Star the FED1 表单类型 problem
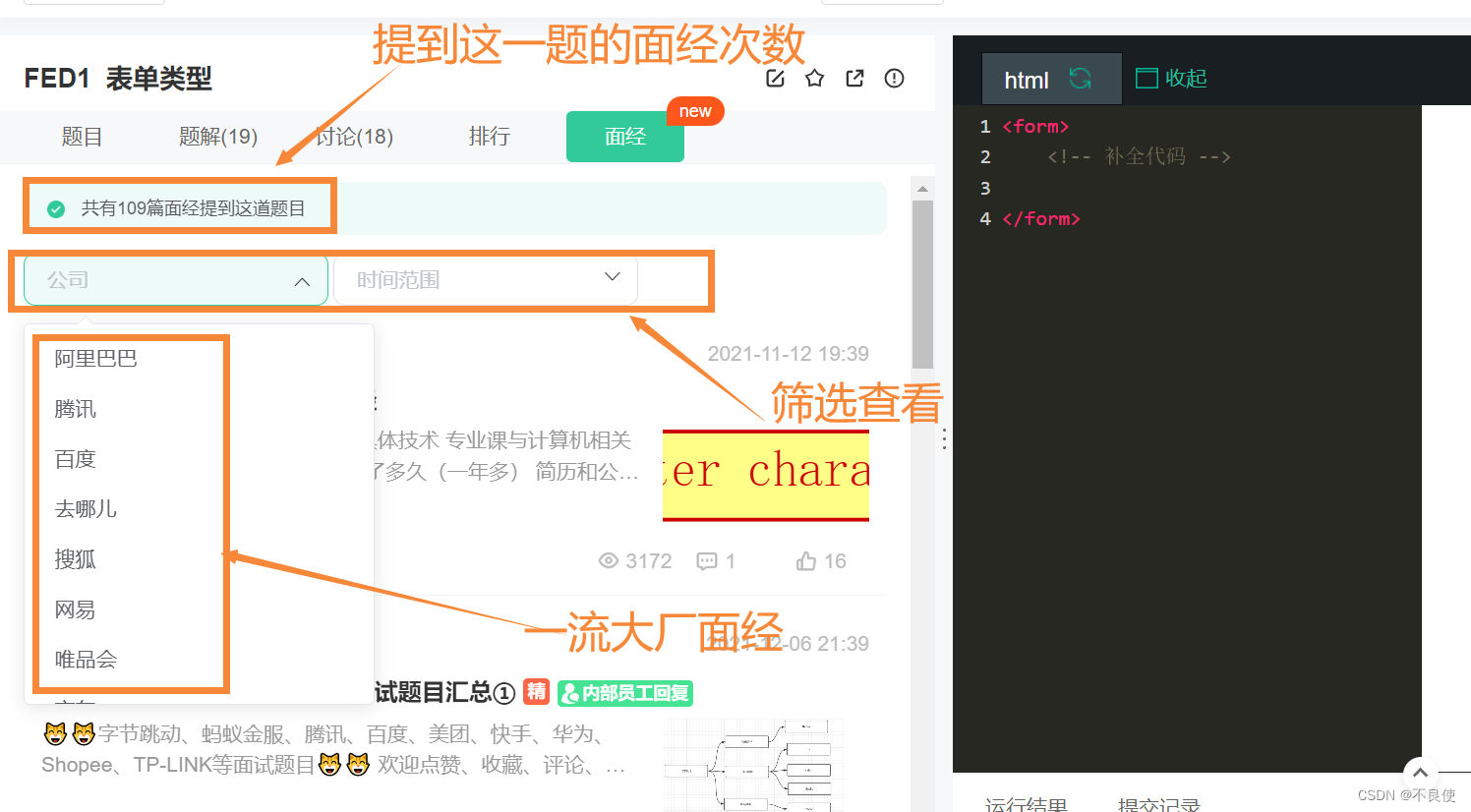 click(x=814, y=78)
